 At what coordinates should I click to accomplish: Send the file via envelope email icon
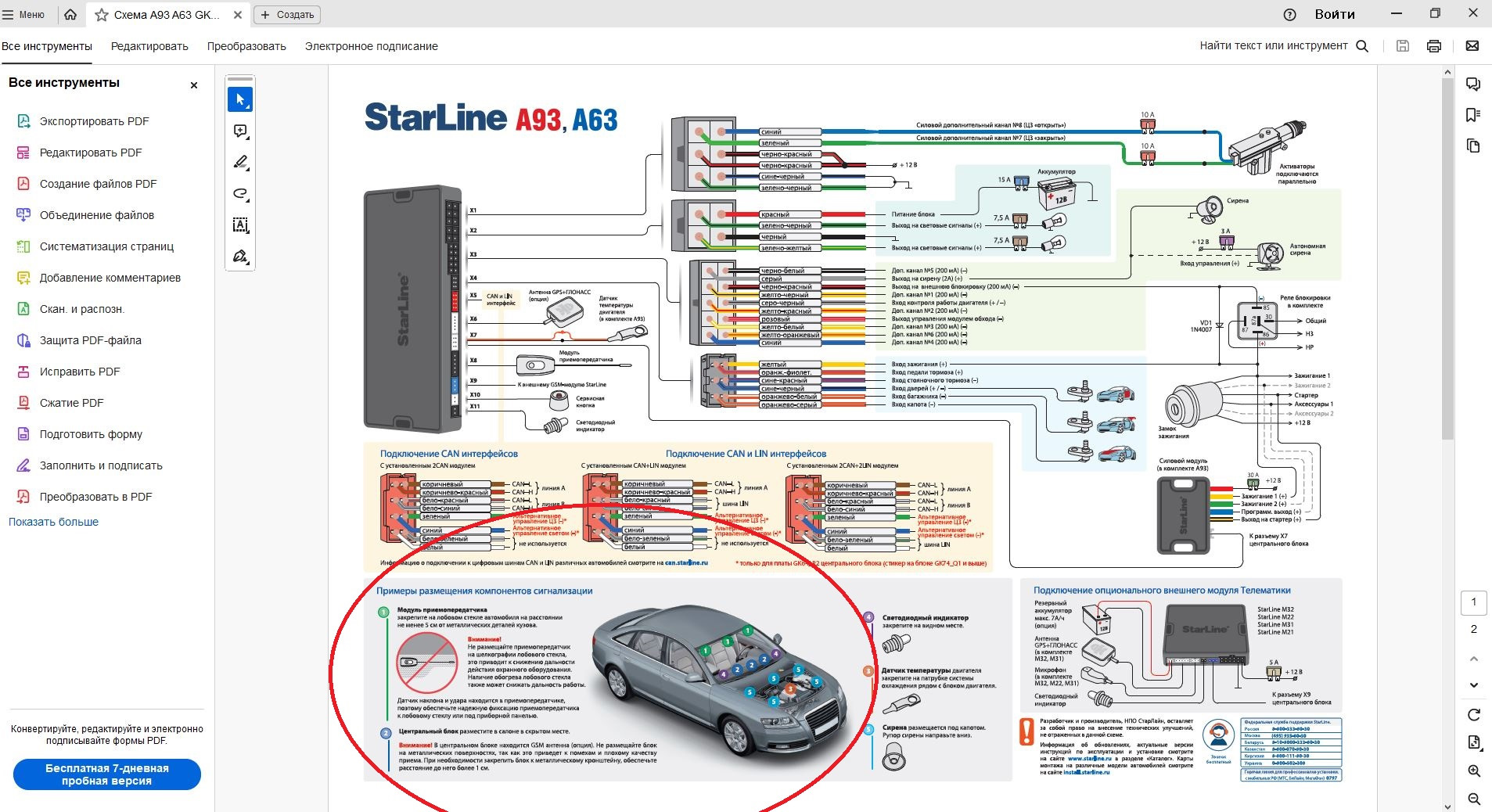point(1472,46)
